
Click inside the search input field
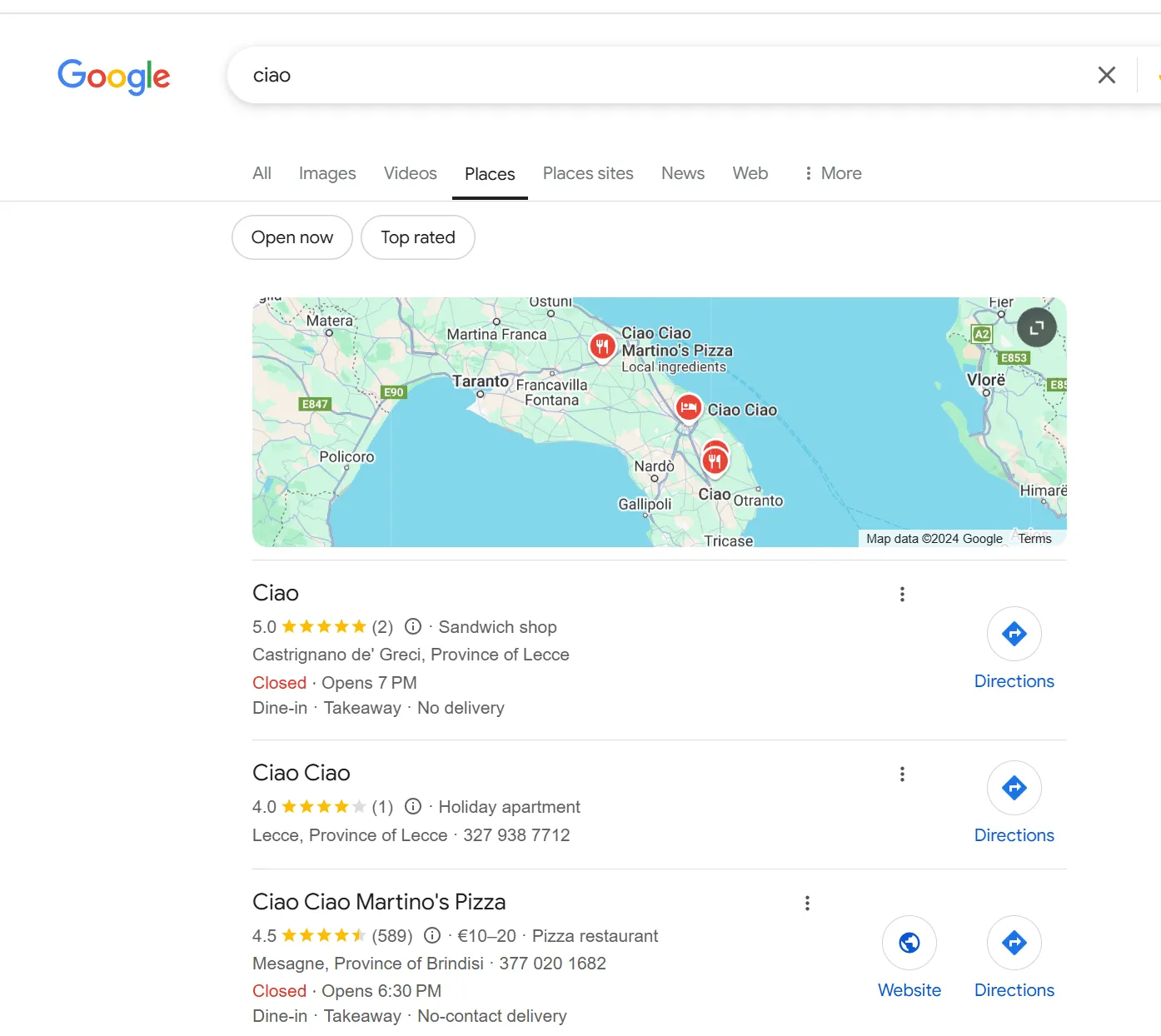pyautogui.click(x=583, y=75)
